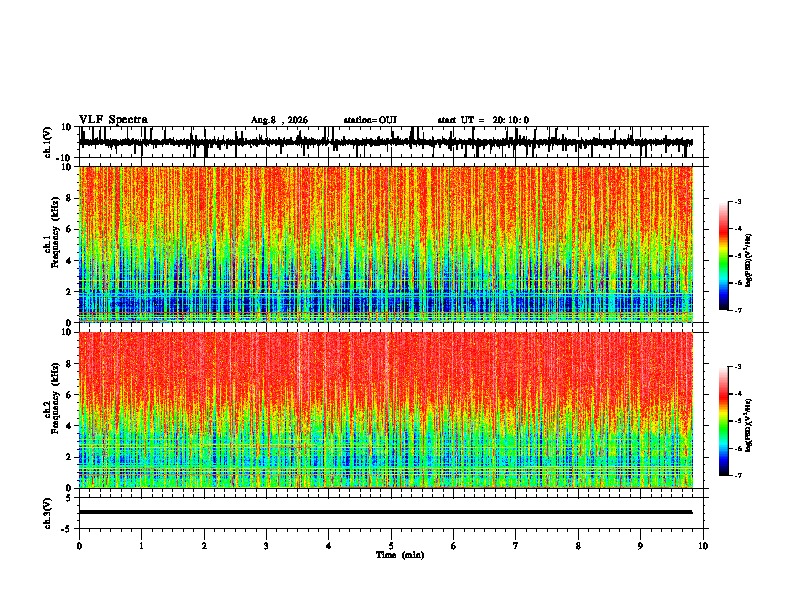
Task: Click time-axis tick label "9"
Action: (x=640, y=546)
